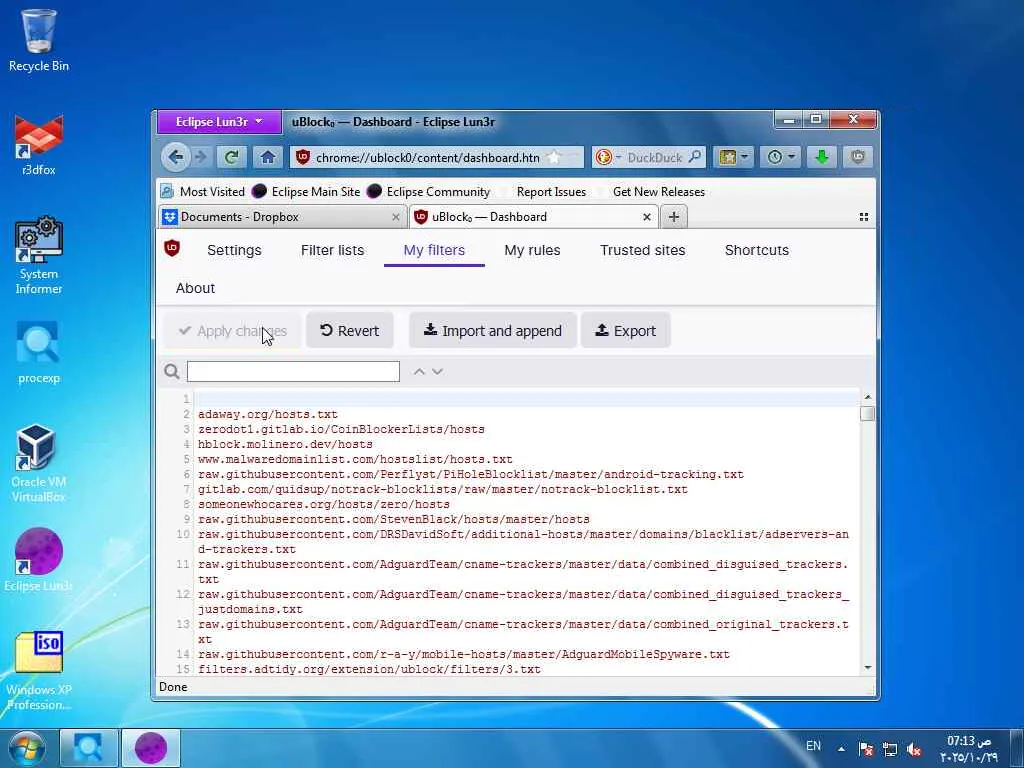
Task: Click the Eclipse Lun3r taskbar button
Action: [x=151, y=748]
